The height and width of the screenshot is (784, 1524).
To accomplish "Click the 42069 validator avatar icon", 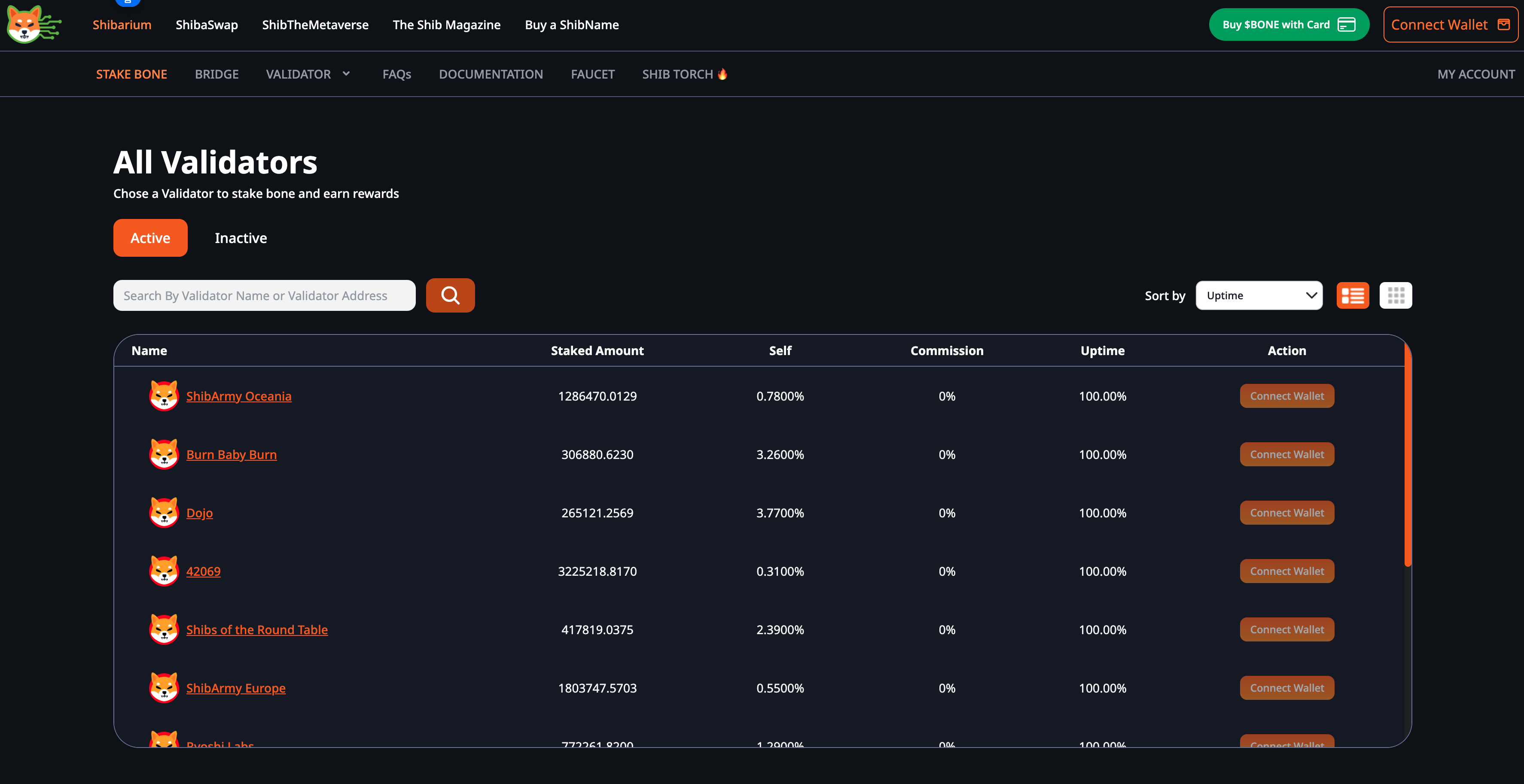I will 164,571.
